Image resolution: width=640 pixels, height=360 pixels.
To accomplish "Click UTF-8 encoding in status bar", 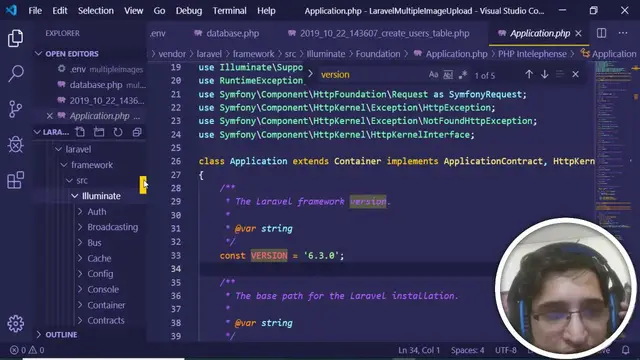I will (x=506, y=350).
